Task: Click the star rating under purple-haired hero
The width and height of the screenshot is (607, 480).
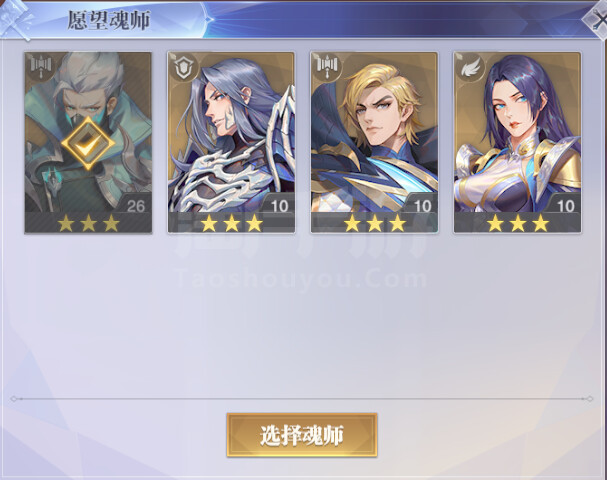Action: pos(231,223)
